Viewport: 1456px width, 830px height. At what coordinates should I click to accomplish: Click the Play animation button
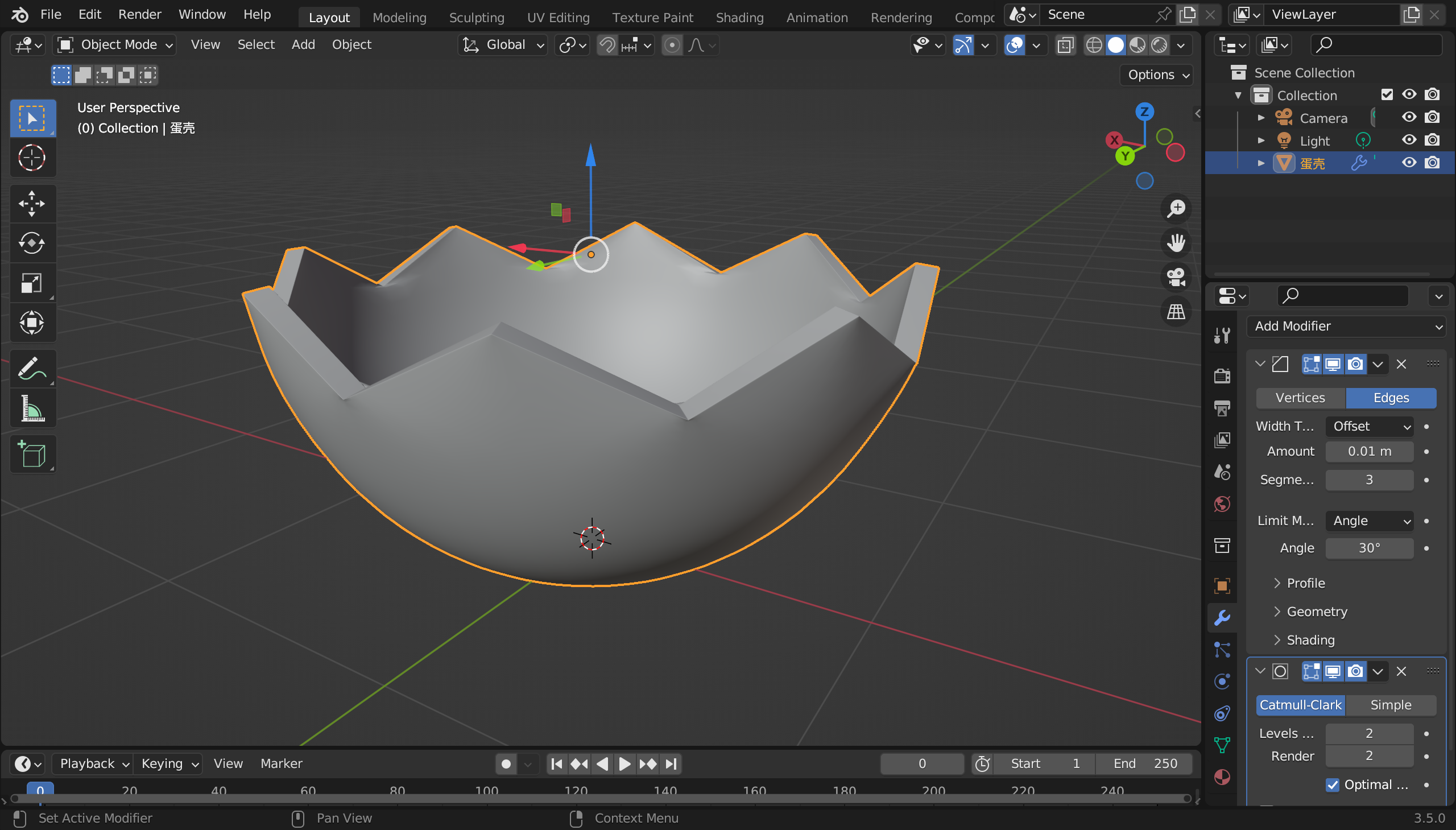pos(624,764)
